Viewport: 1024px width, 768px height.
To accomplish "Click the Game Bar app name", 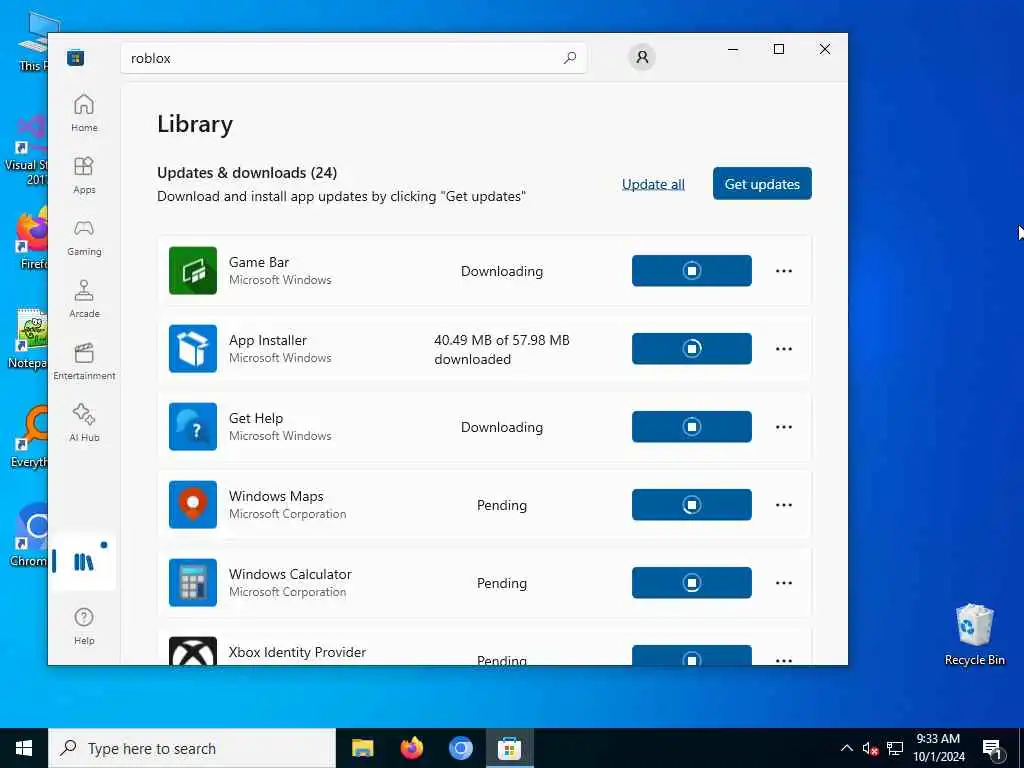I will [x=259, y=262].
